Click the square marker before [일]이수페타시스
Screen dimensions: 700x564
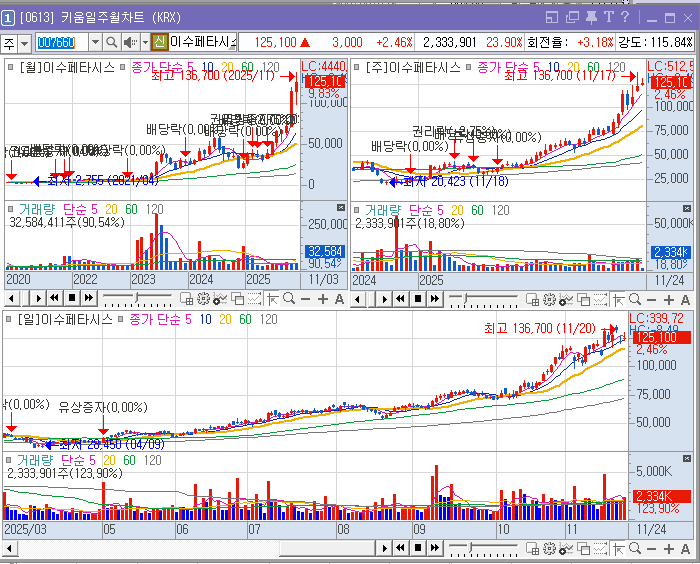pos(8,319)
